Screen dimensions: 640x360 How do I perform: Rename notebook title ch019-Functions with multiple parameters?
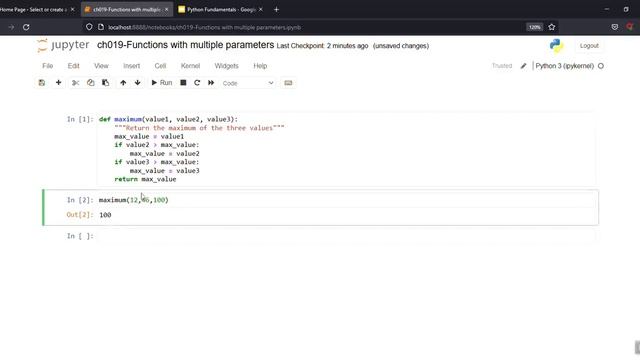185,45
